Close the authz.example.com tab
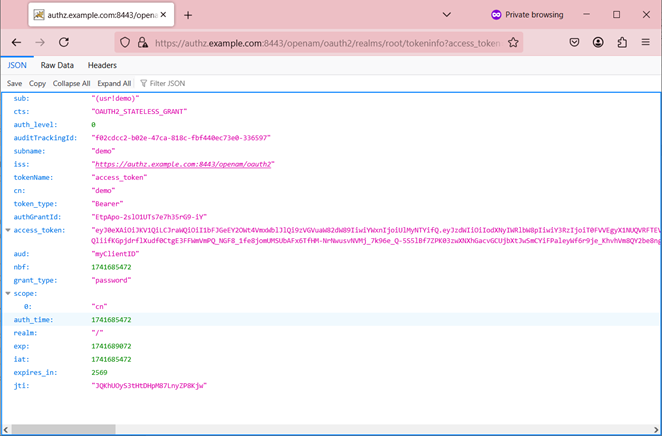662x436 pixels. pos(163,15)
